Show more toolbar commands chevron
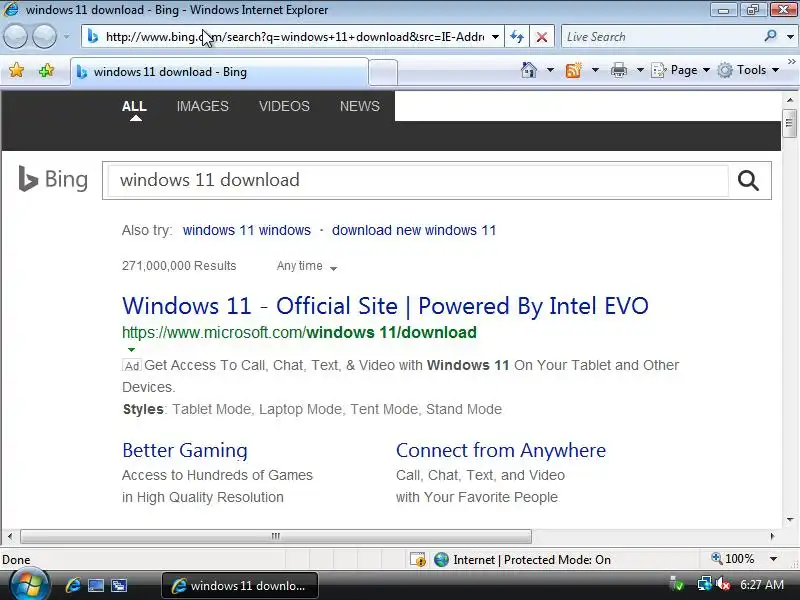 [791, 62]
